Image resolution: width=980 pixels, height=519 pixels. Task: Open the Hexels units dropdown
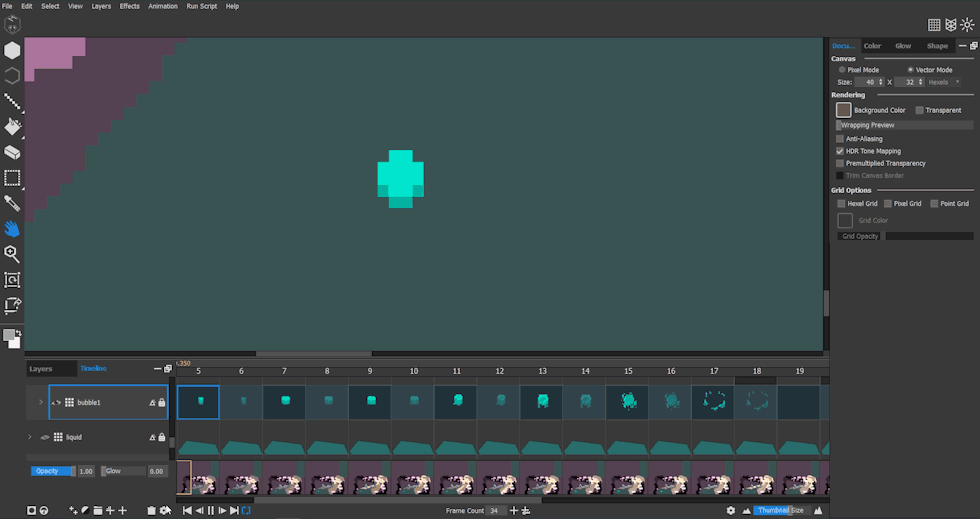click(944, 82)
